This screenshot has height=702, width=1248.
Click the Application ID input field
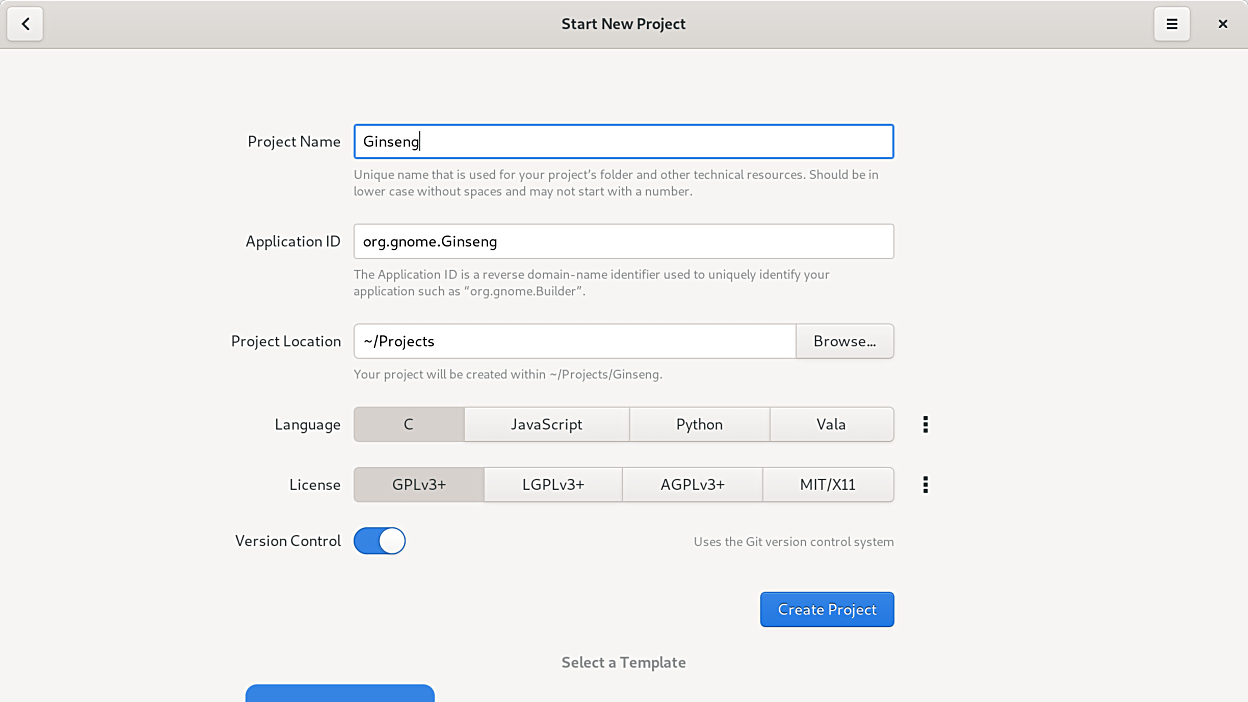point(623,241)
